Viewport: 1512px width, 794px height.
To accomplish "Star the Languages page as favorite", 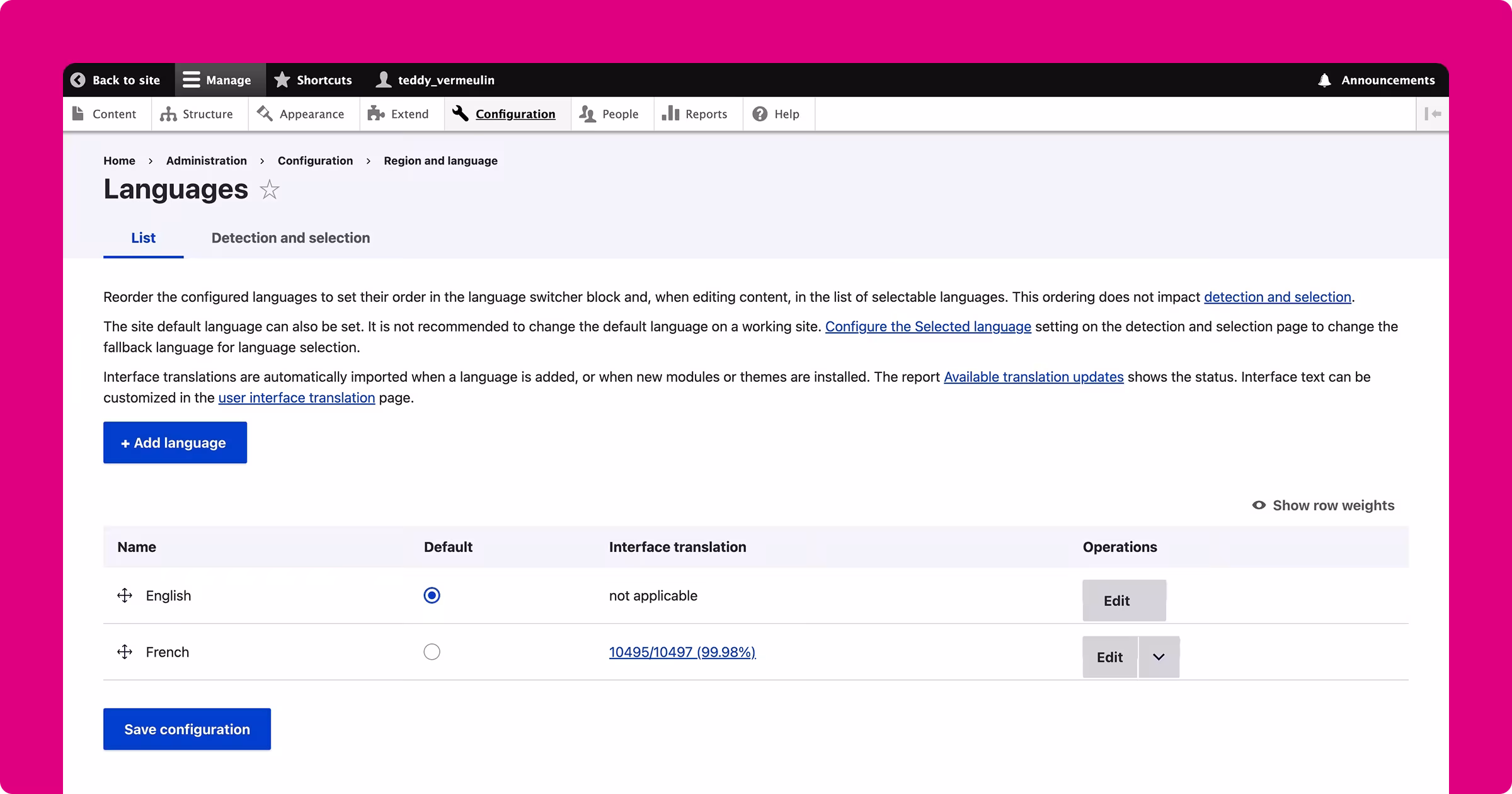I will [269, 189].
